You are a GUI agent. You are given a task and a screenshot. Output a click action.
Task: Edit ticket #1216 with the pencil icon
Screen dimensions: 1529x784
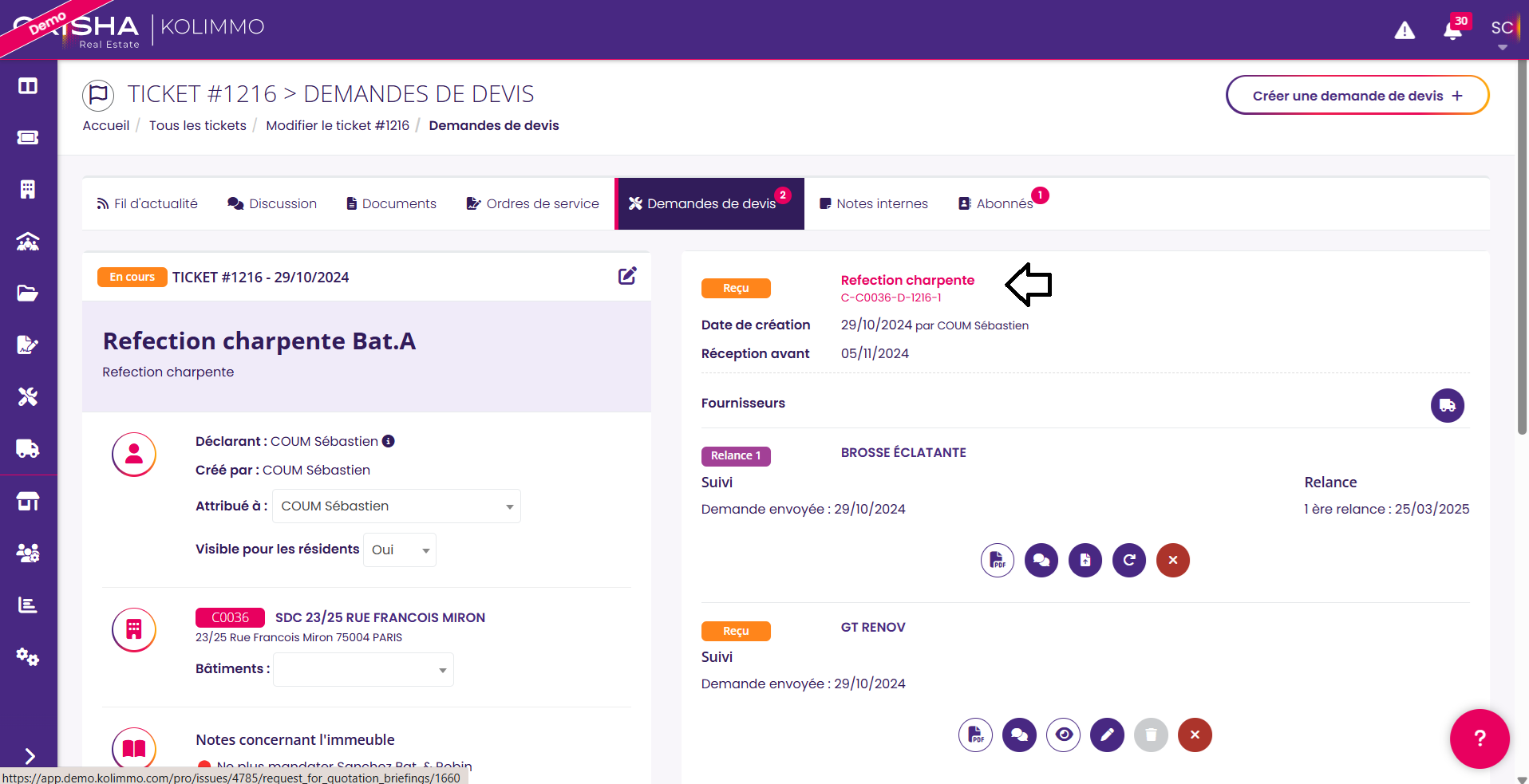pos(627,276)
